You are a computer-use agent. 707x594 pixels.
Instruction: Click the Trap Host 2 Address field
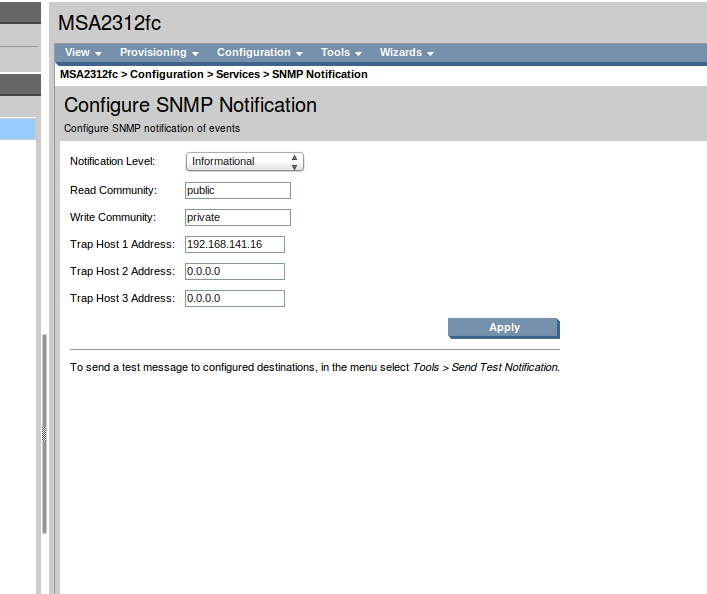(x=235, y=272)
